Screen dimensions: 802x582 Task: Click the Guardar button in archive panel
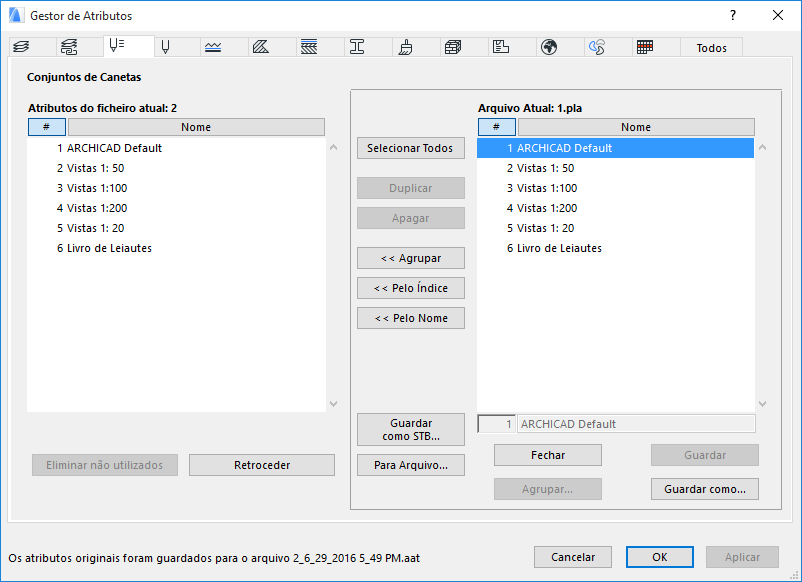click(705, 455)
